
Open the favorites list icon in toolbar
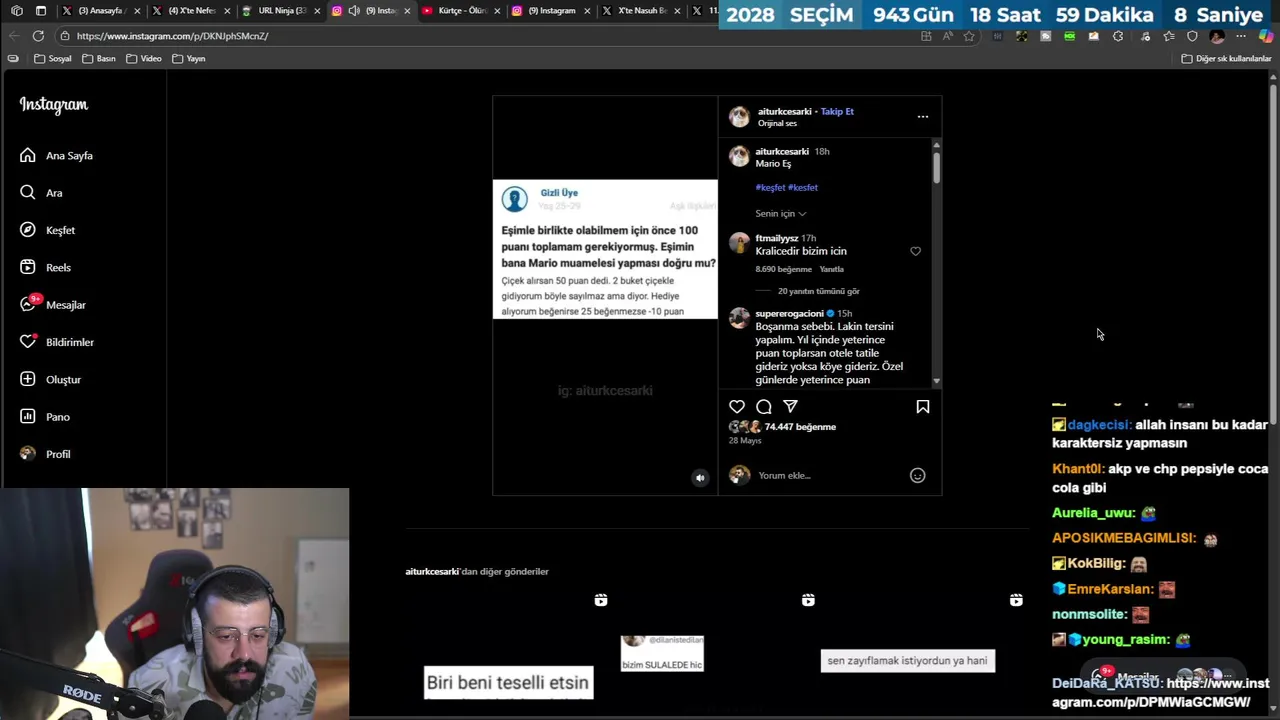pos(1168,36)
